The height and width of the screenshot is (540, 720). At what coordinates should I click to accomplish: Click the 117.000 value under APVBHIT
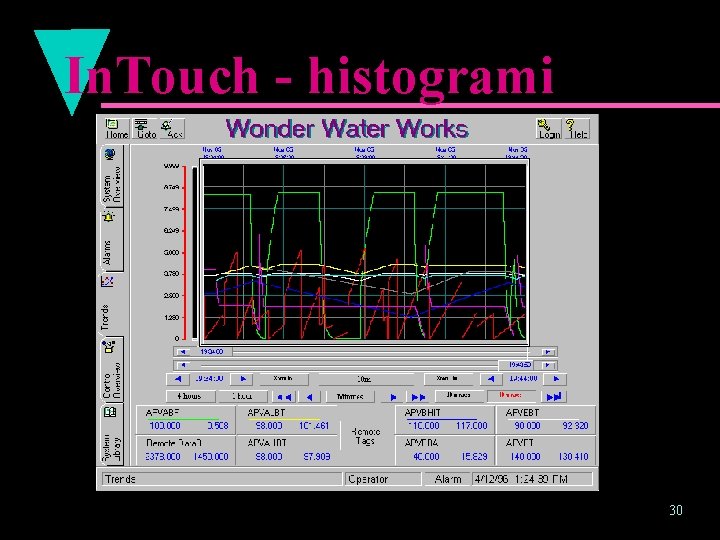[x=472, y=426]
